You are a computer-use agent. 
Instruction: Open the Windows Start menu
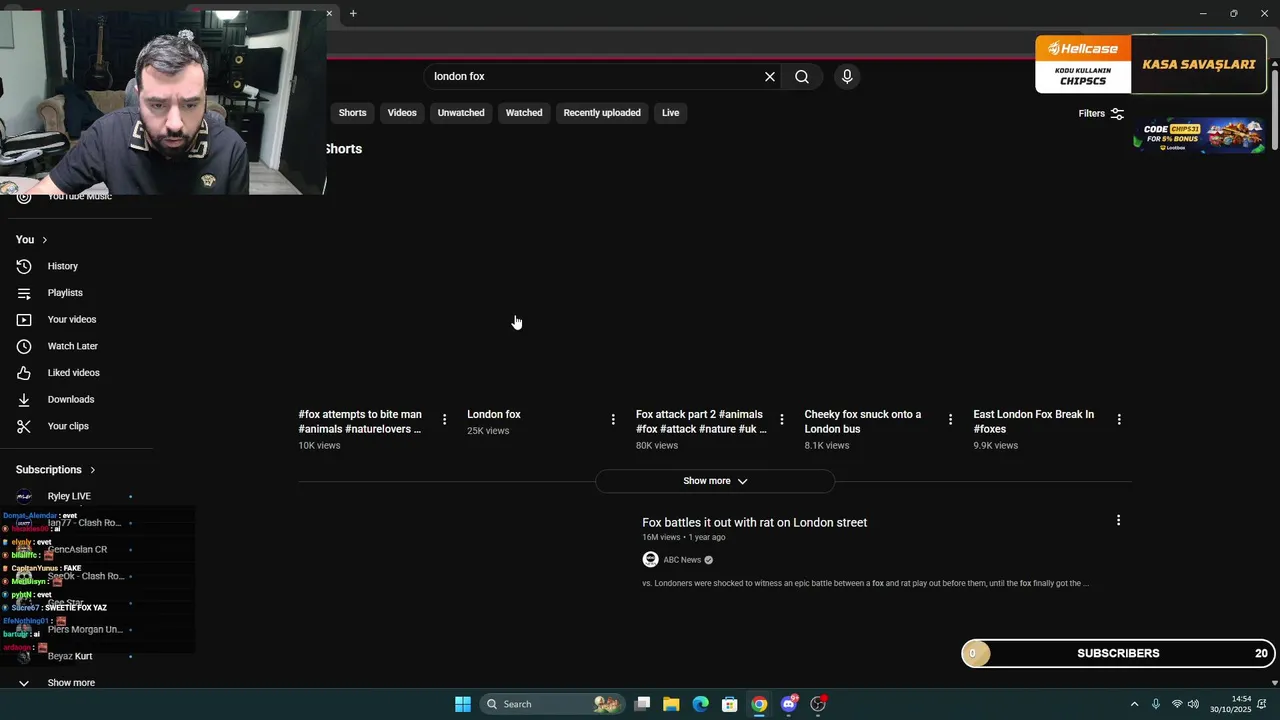(x=463, y=704)
